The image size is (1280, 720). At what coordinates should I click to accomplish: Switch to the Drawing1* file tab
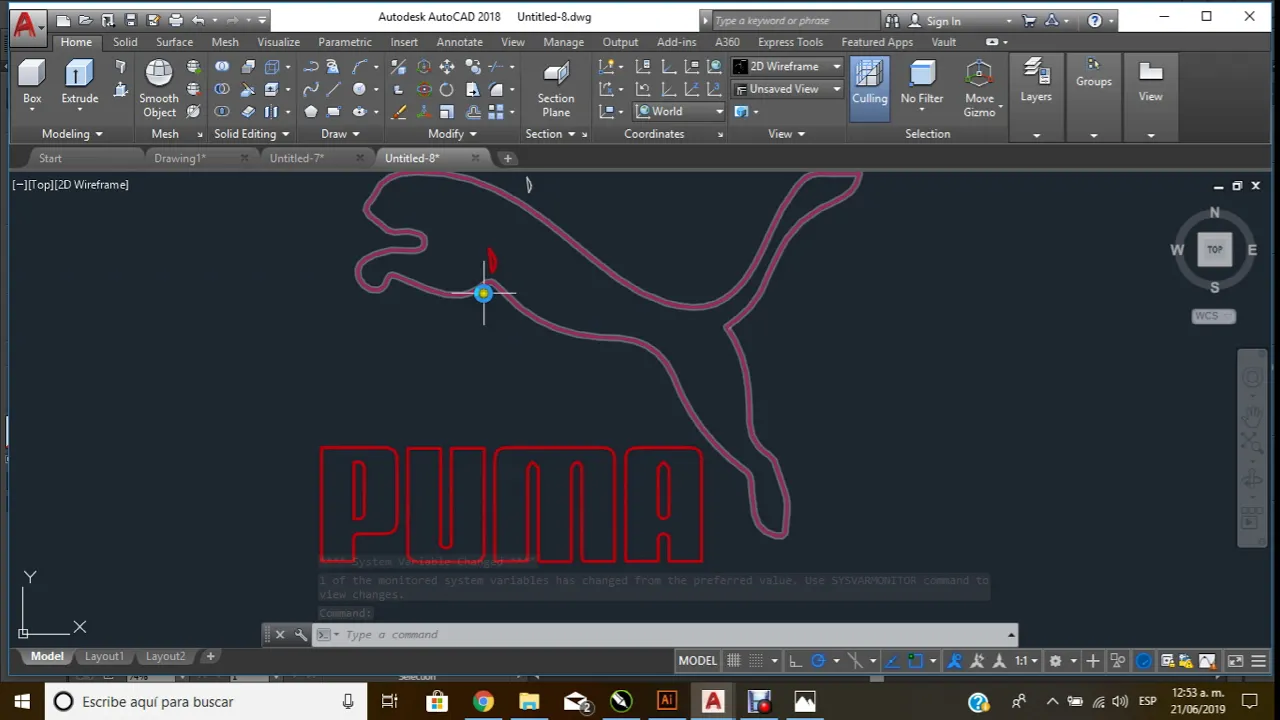[180, 158]
